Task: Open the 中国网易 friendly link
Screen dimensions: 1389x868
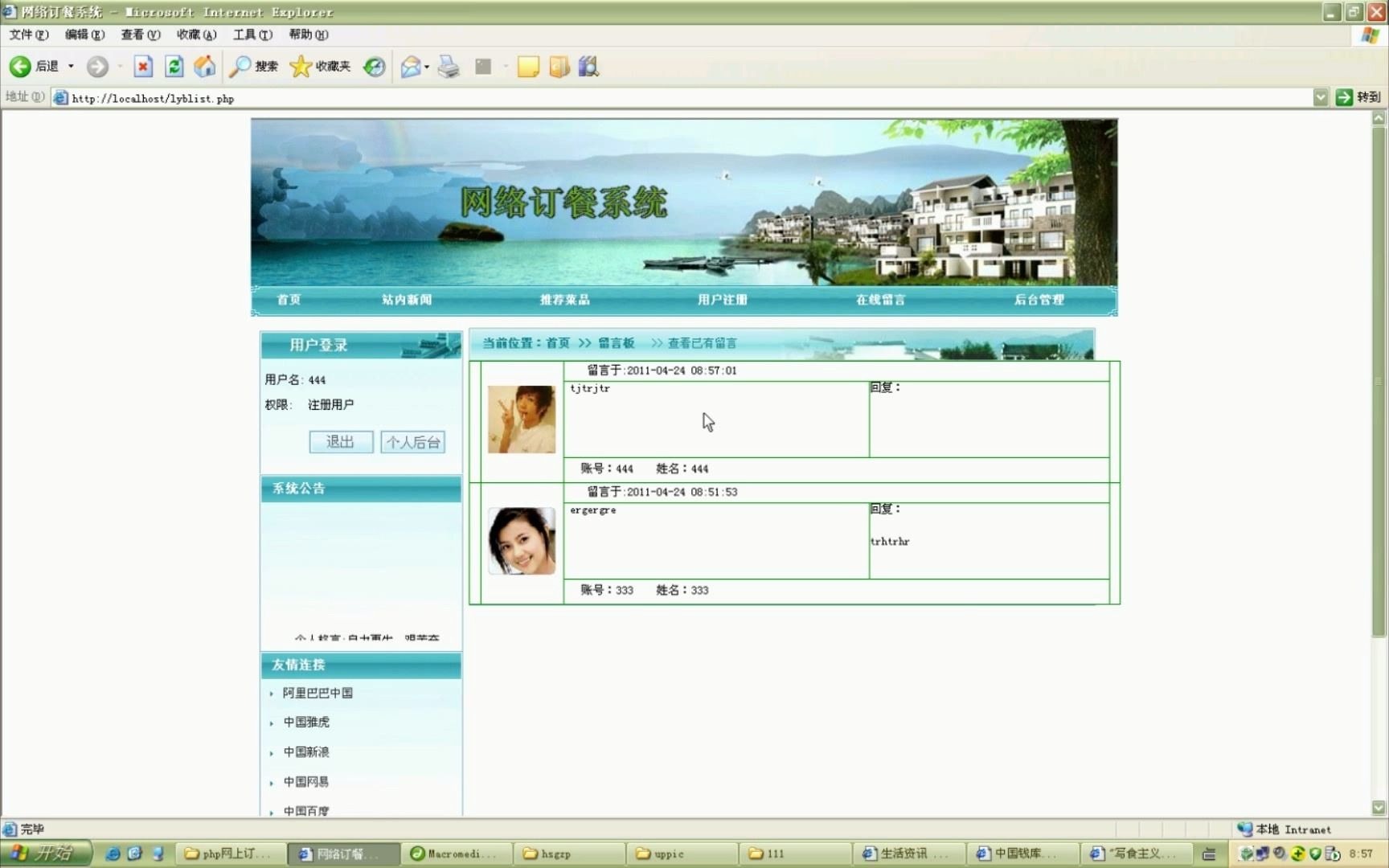Action: click(306, 782)
